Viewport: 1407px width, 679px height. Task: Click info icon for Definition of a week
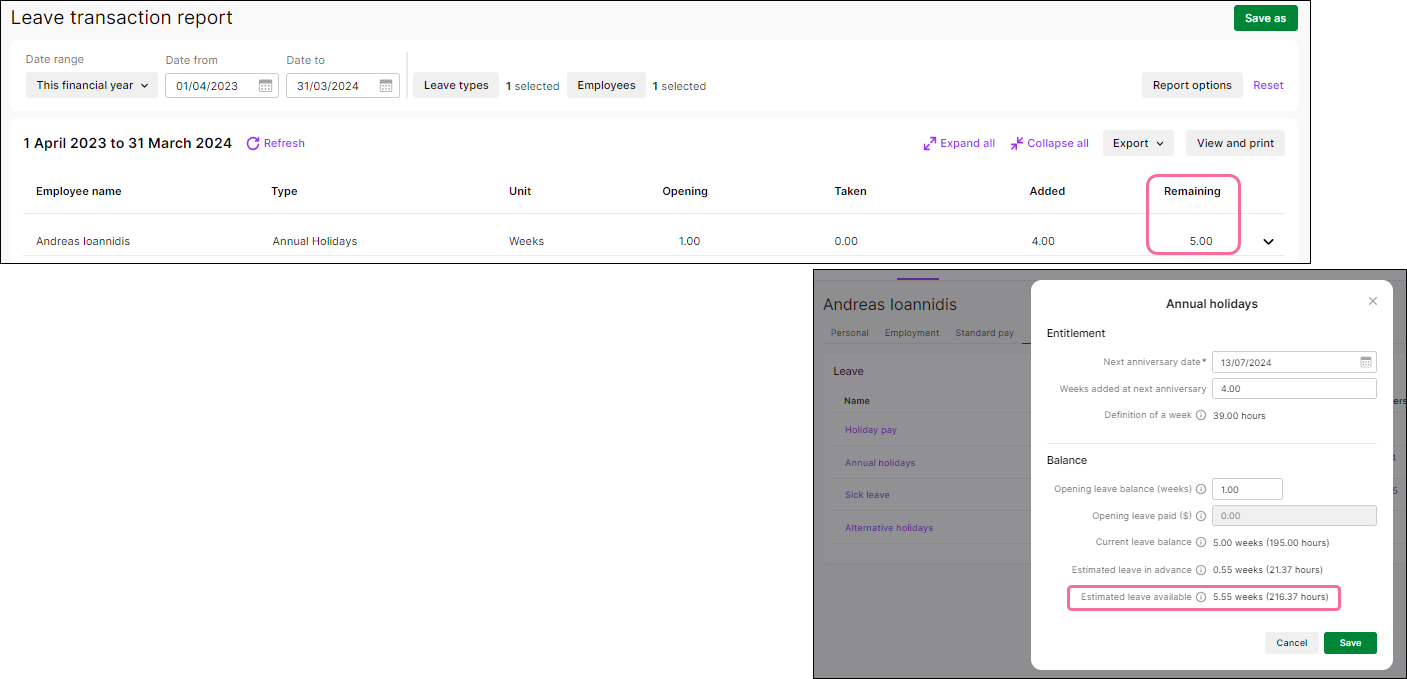click(x=1201, y=415)
